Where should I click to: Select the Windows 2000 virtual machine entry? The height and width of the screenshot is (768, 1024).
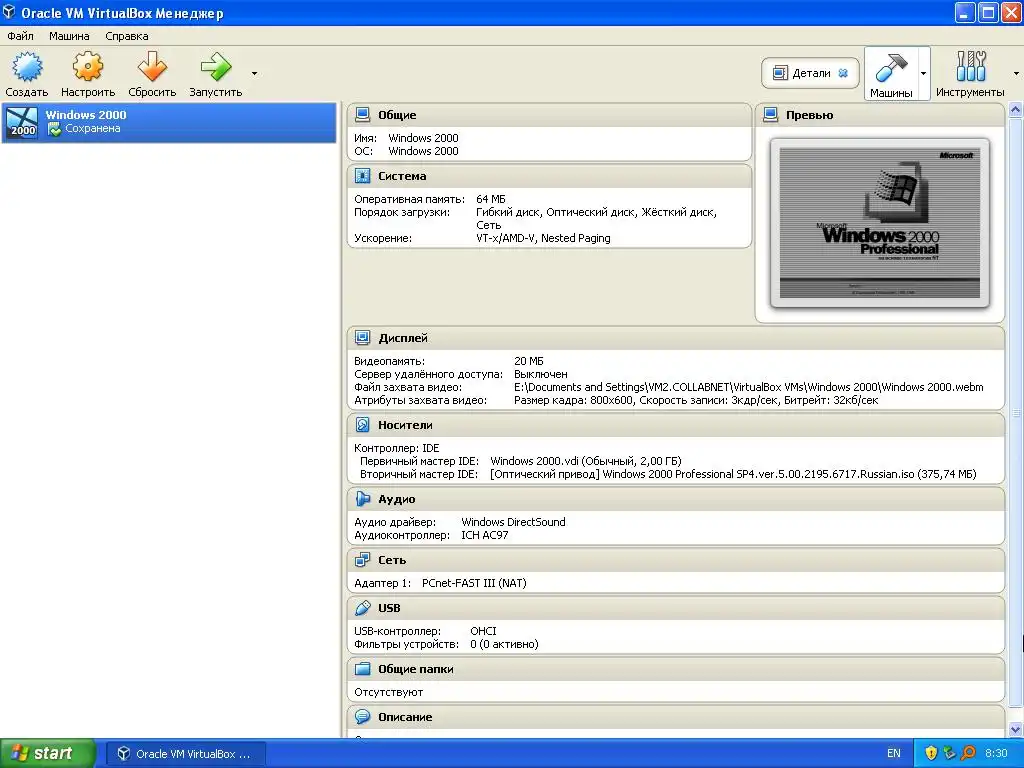pos(168,122)
